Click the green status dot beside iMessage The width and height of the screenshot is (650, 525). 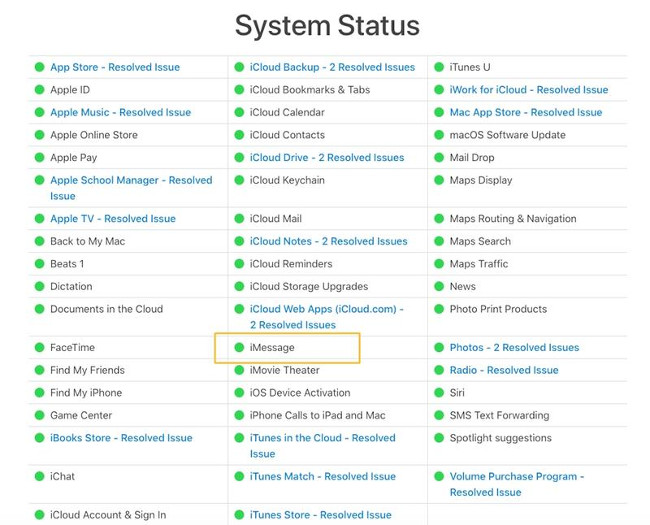[240, 348]
